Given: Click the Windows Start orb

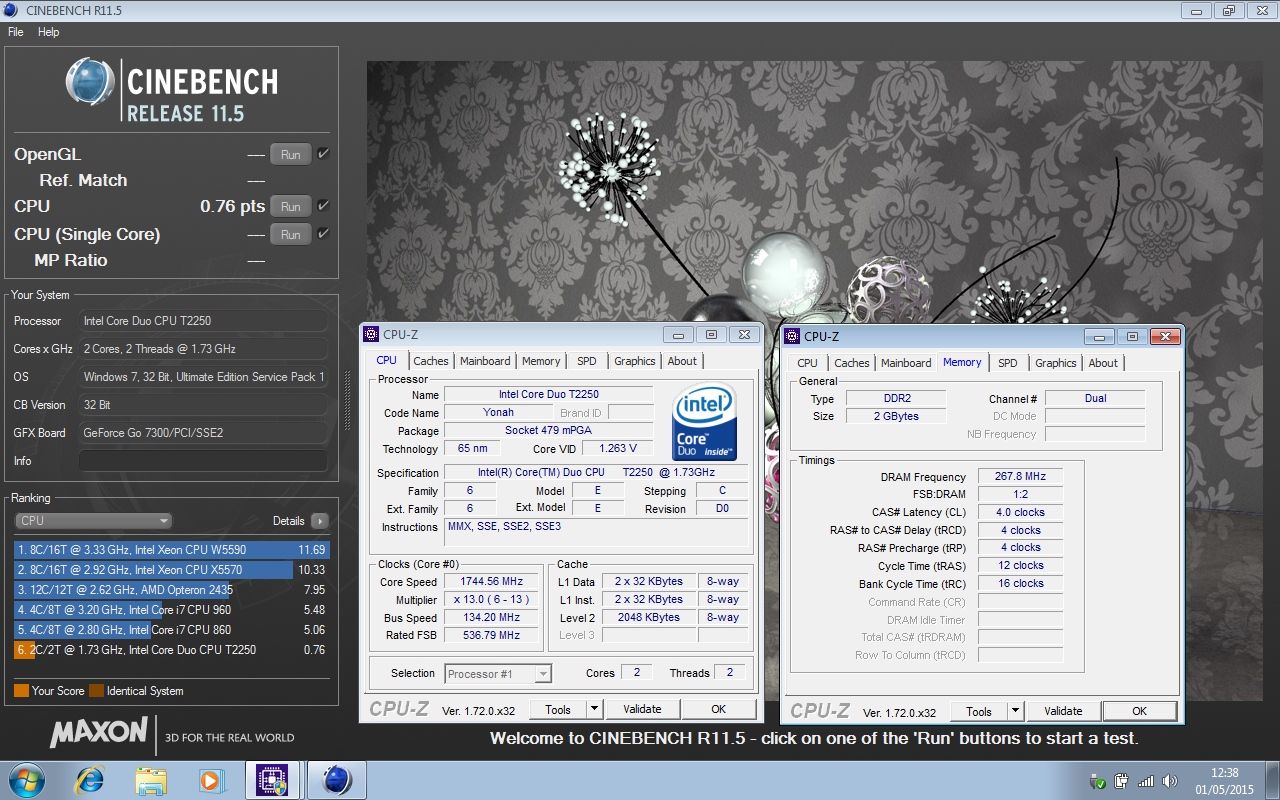Looking at the screenshot, I should (x=26, y=780).
